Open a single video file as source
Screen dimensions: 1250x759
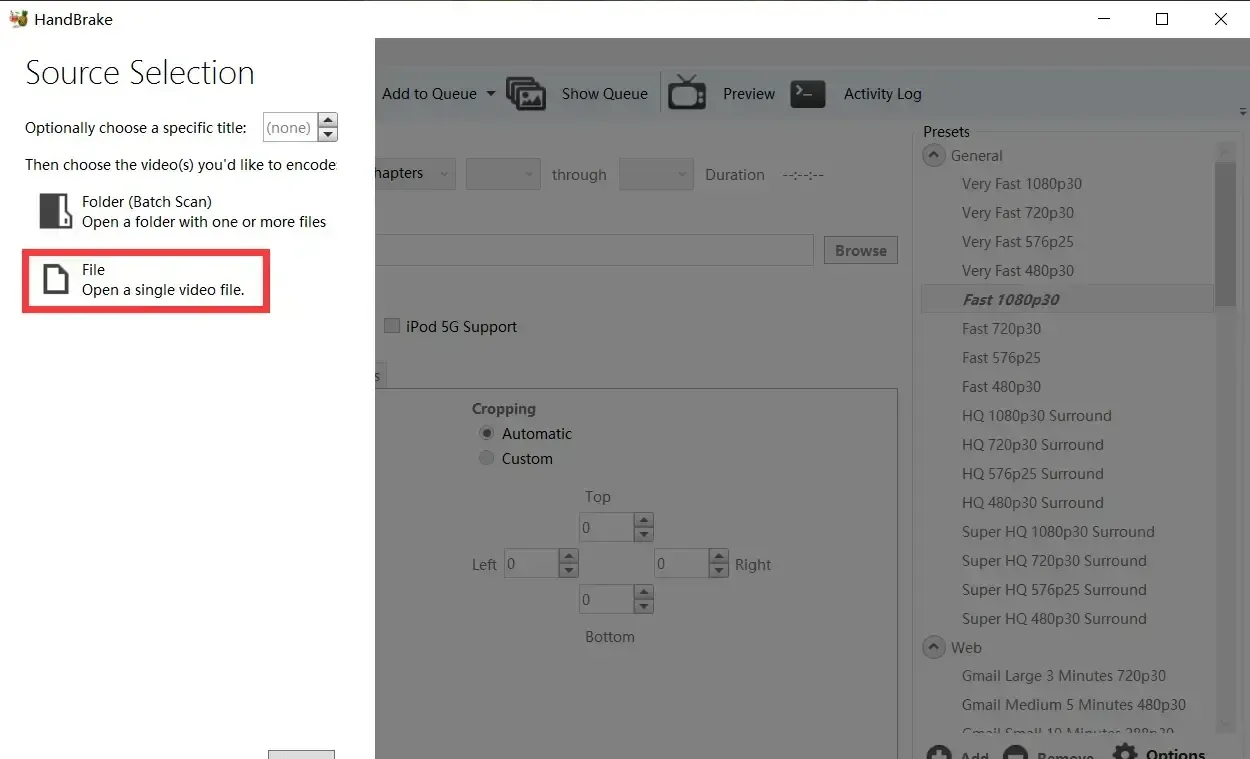(x=146, y=280)
